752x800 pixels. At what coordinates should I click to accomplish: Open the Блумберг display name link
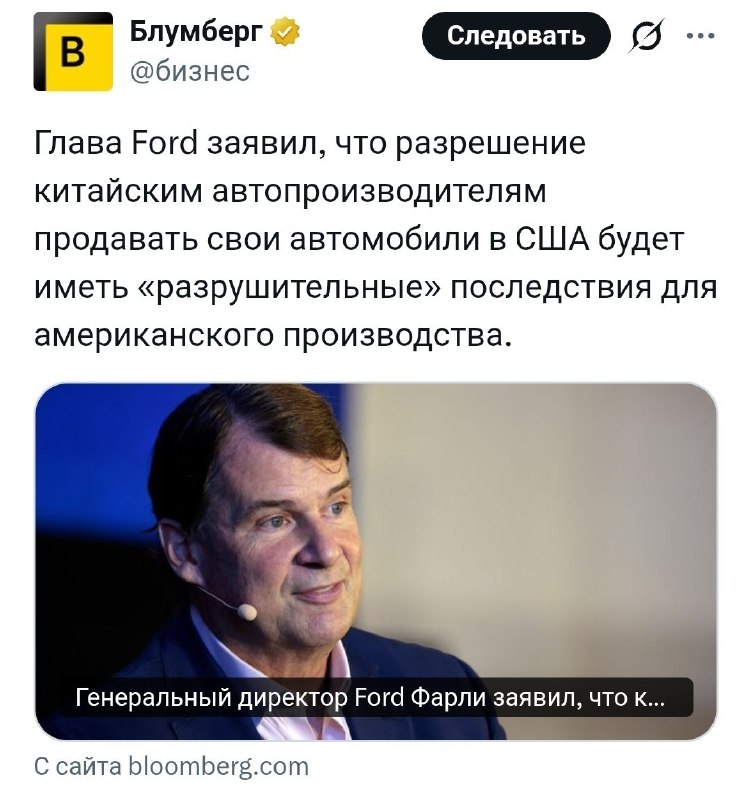point(196,33)
